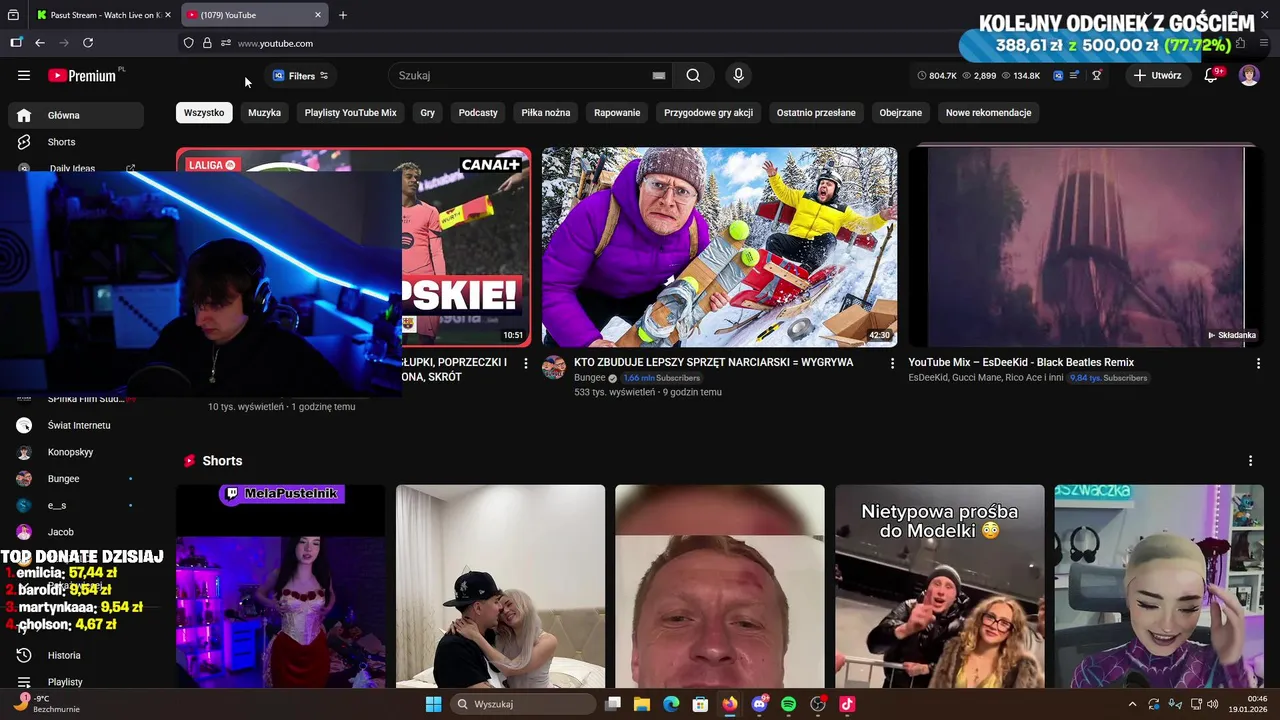
Task: Open TikTok app in the taskbar
Action: pos(847,704)
